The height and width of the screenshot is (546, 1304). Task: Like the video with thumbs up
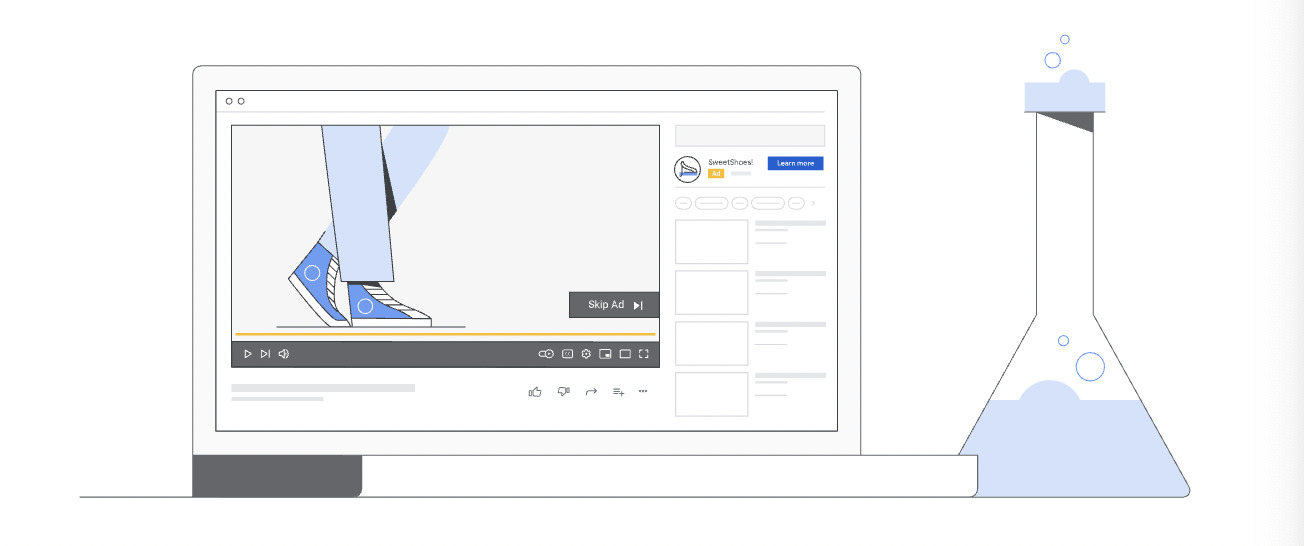(x=535, y=391)
